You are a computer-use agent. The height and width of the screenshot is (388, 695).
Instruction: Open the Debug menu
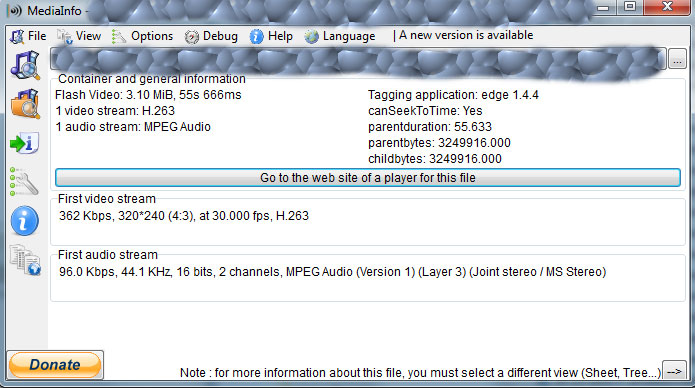[x=211, y=36]
